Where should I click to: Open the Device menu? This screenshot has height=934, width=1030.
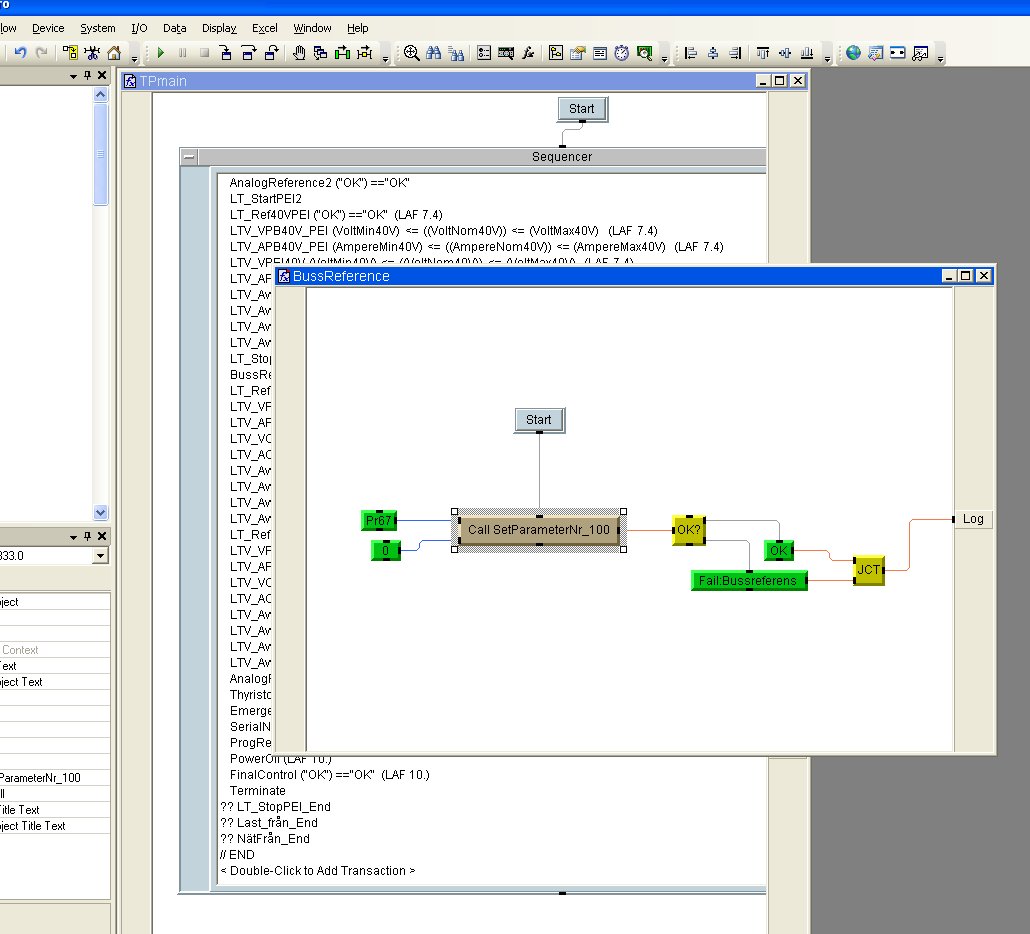[x=48, y=28]
